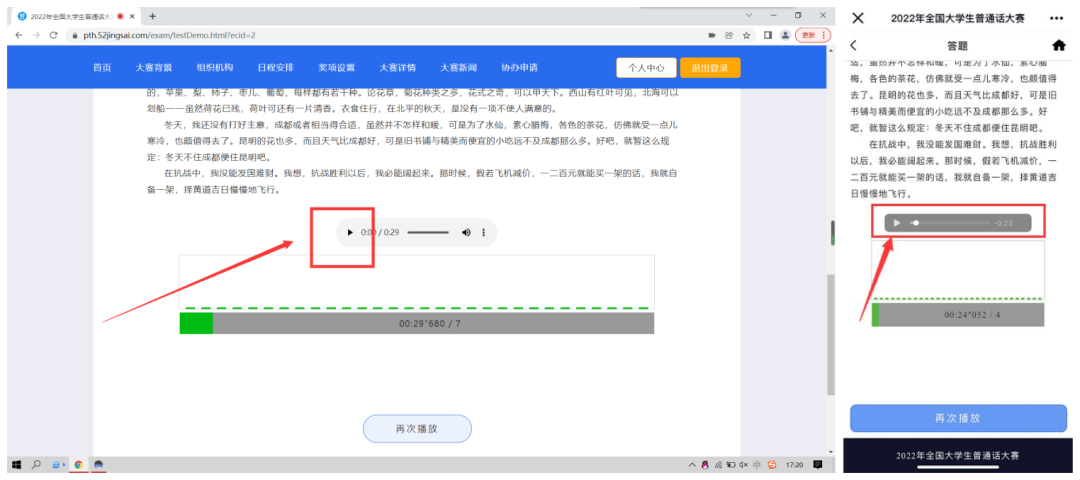Play the audio in the web player
This screenshot has width=1080, height=480.
click(x=350, y=232)
